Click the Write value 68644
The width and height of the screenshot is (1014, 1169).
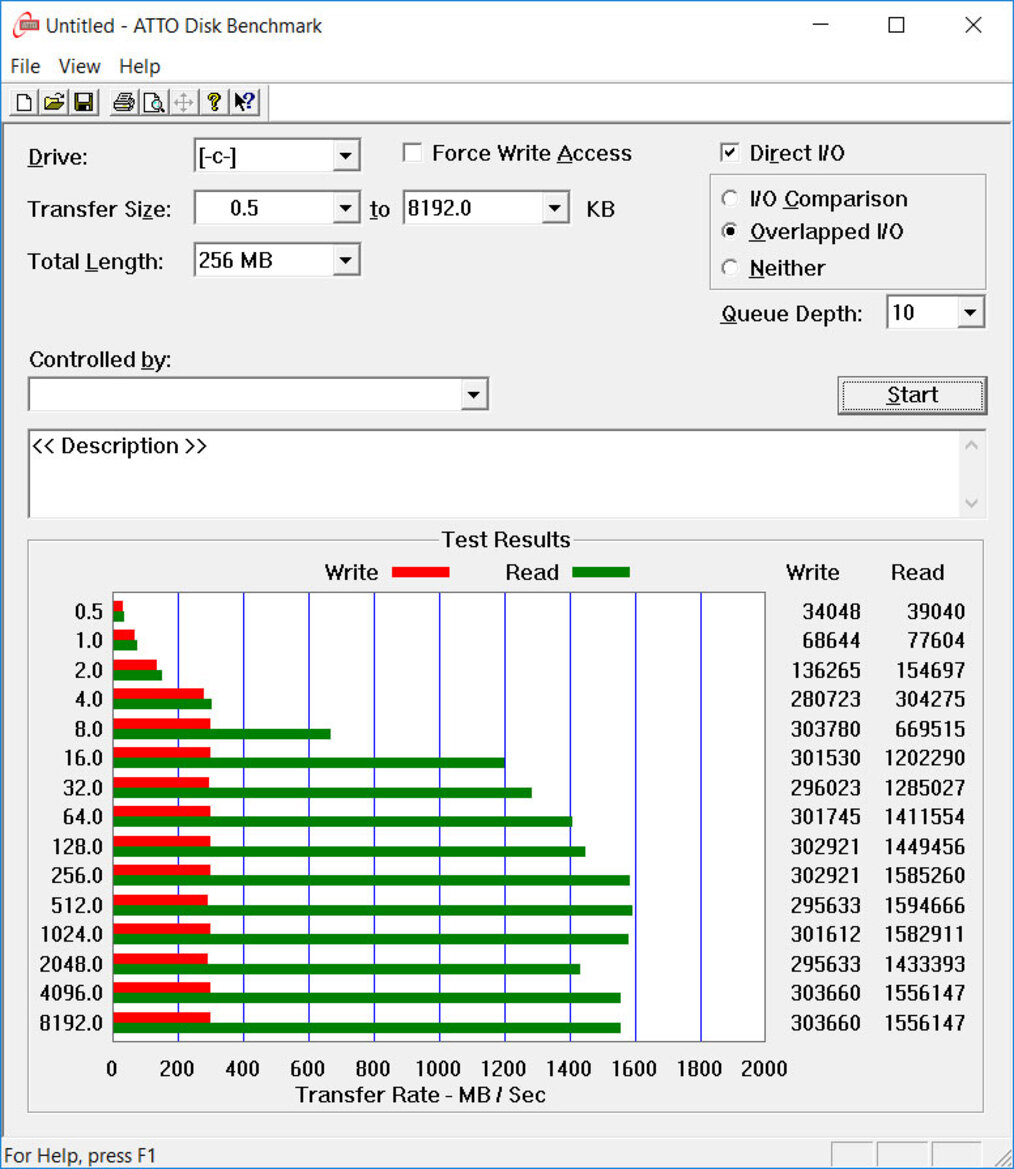point(831,640)
